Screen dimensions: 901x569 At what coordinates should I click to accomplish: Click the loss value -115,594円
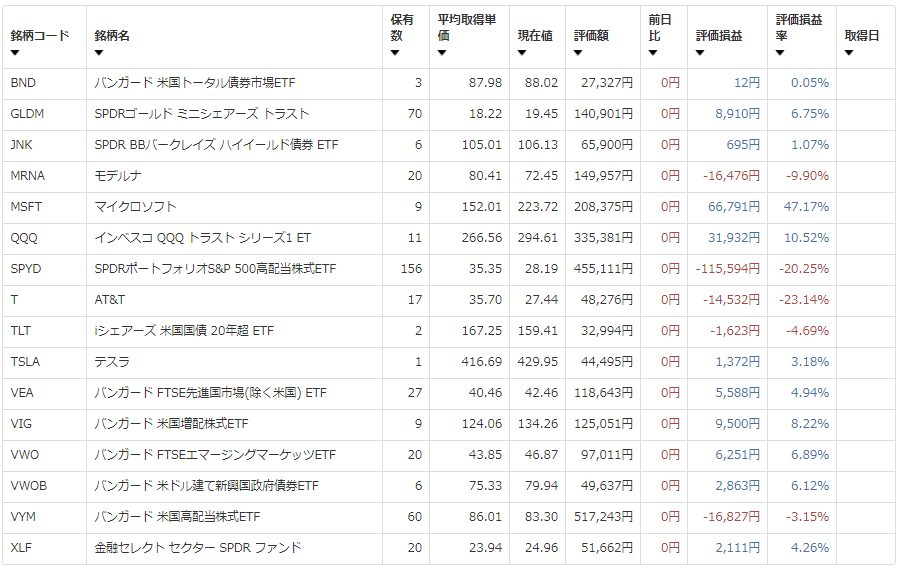click(727, 270)
